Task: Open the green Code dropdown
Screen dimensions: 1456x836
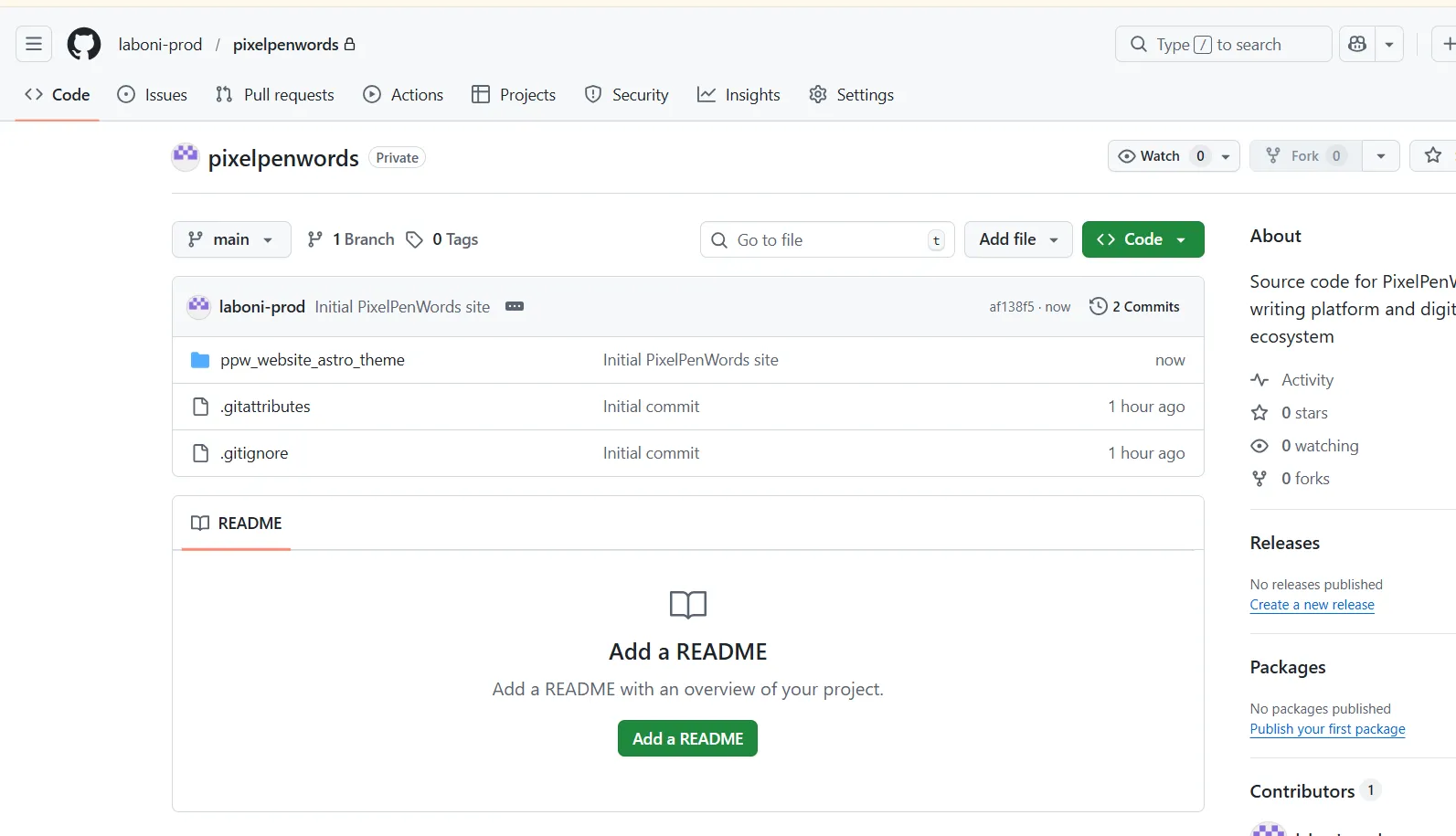Action: coord(1142,239)
